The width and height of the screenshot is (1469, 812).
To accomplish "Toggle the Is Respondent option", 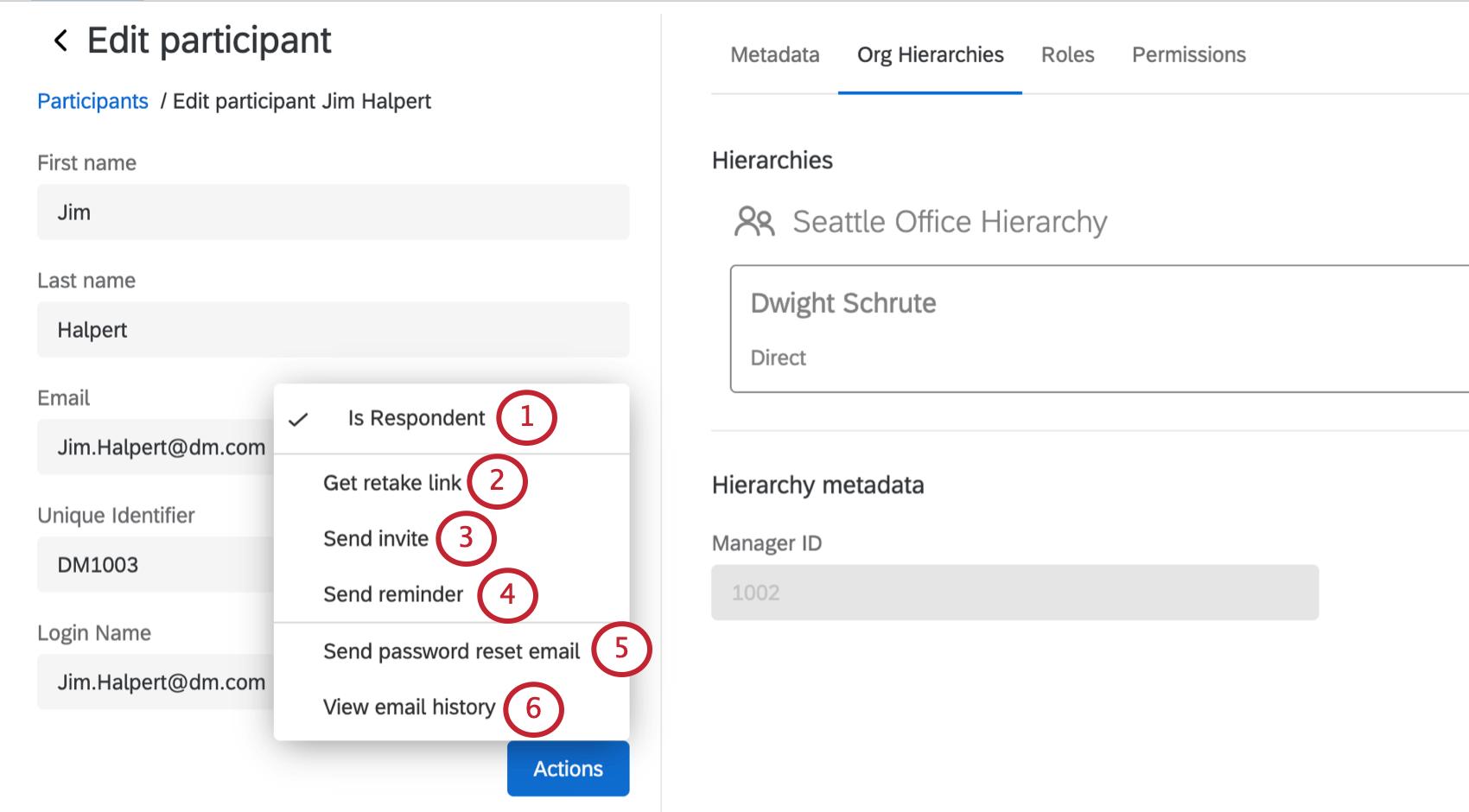I will coord(416,418).
